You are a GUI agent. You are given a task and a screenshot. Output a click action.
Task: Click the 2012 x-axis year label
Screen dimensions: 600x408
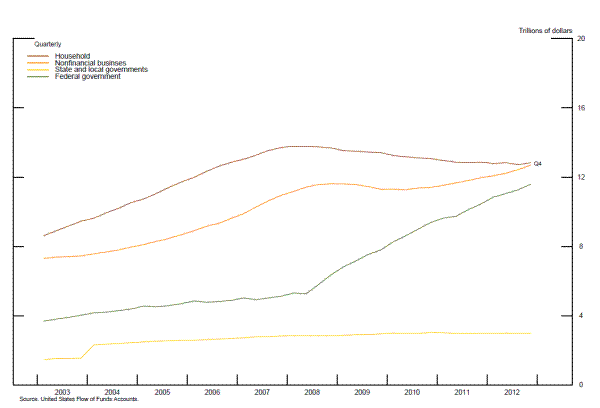[511, 392]
